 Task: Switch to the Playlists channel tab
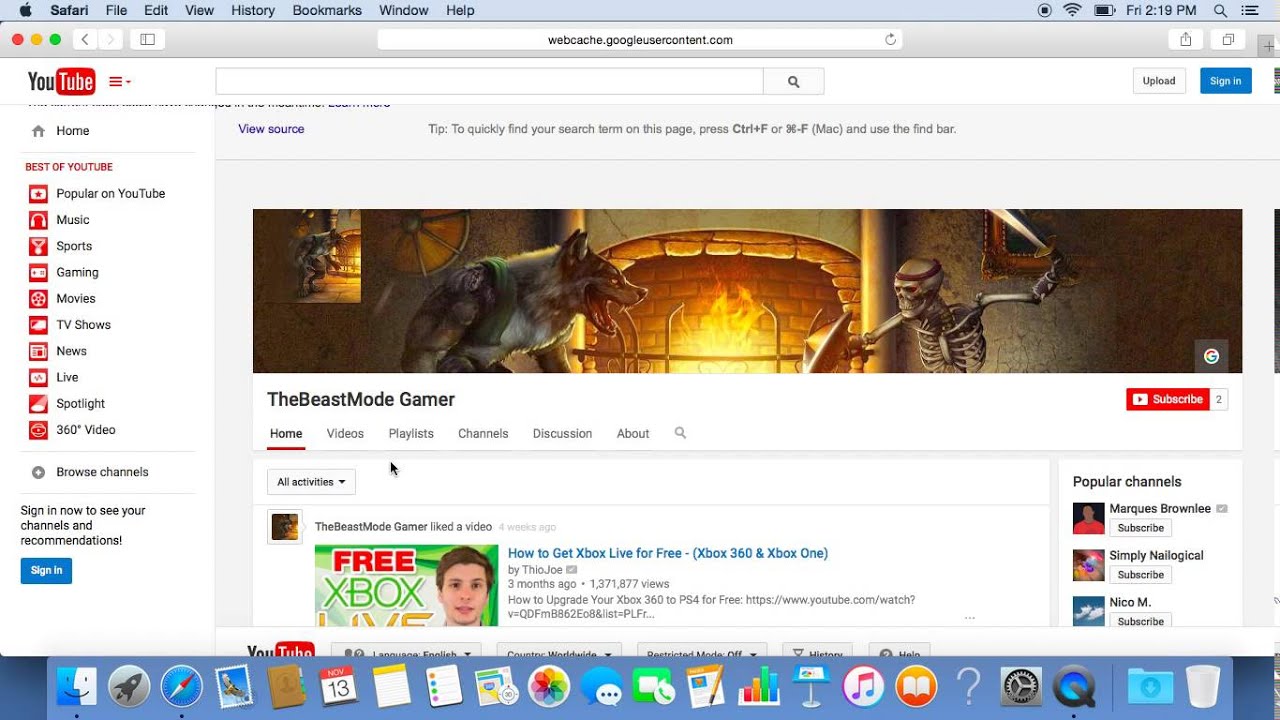(411, 434)
